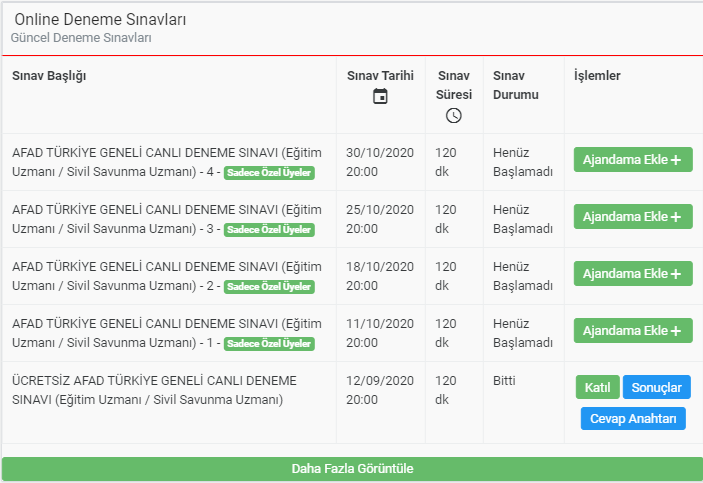Open Sonuçlar for the free exam

pos(656,387)
